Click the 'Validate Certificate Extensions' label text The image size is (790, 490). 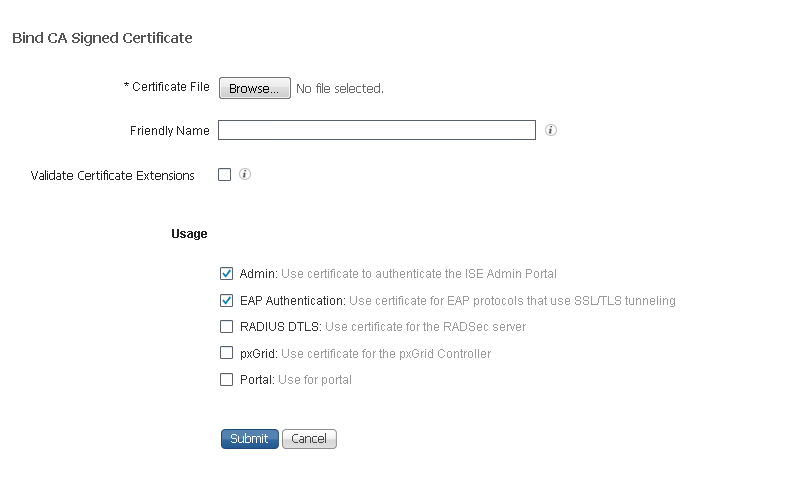point(112,176)
